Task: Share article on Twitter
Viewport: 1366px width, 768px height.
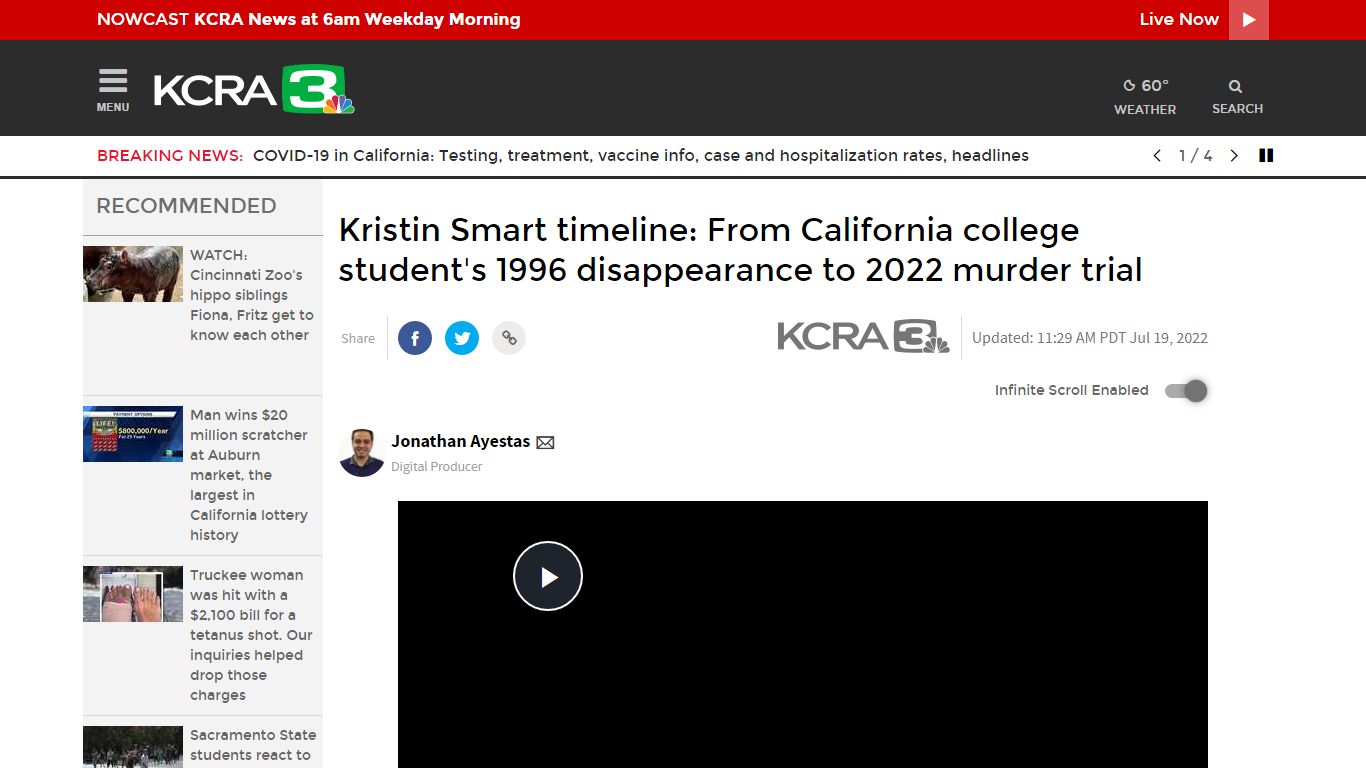Action: click(462, 338)
